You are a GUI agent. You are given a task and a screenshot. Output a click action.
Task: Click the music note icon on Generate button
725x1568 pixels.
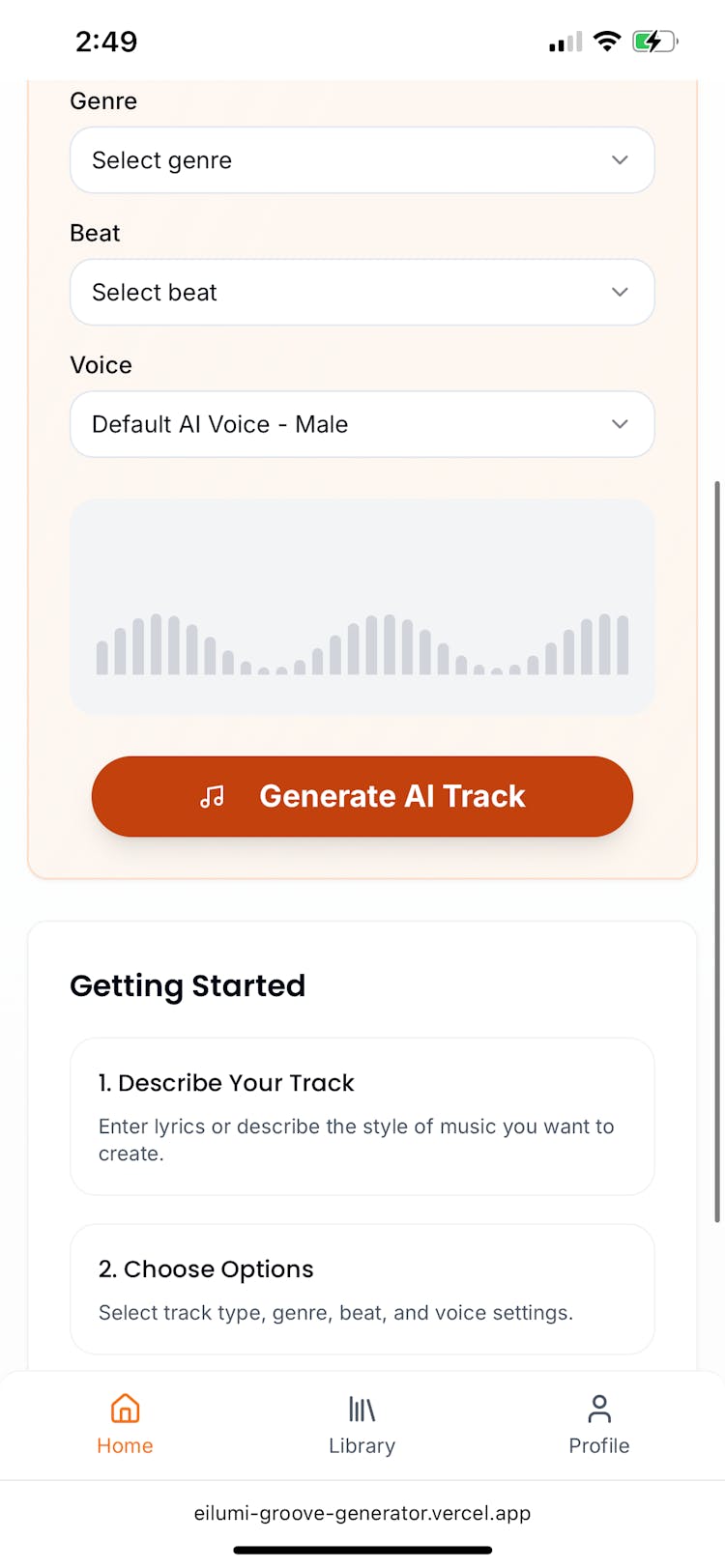212,796
